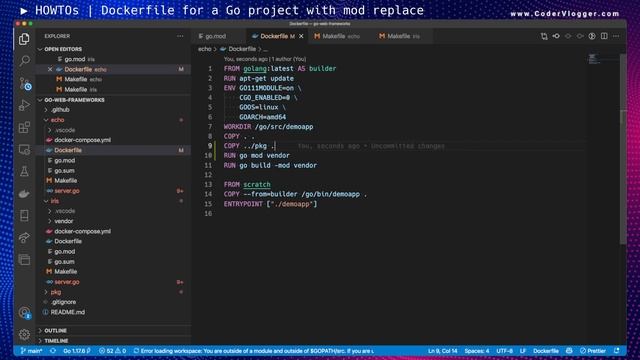Screen dimensions: 640x360
Task: Click the sync changes status icon
Action: pyautogui.click(x=53, y=351)
